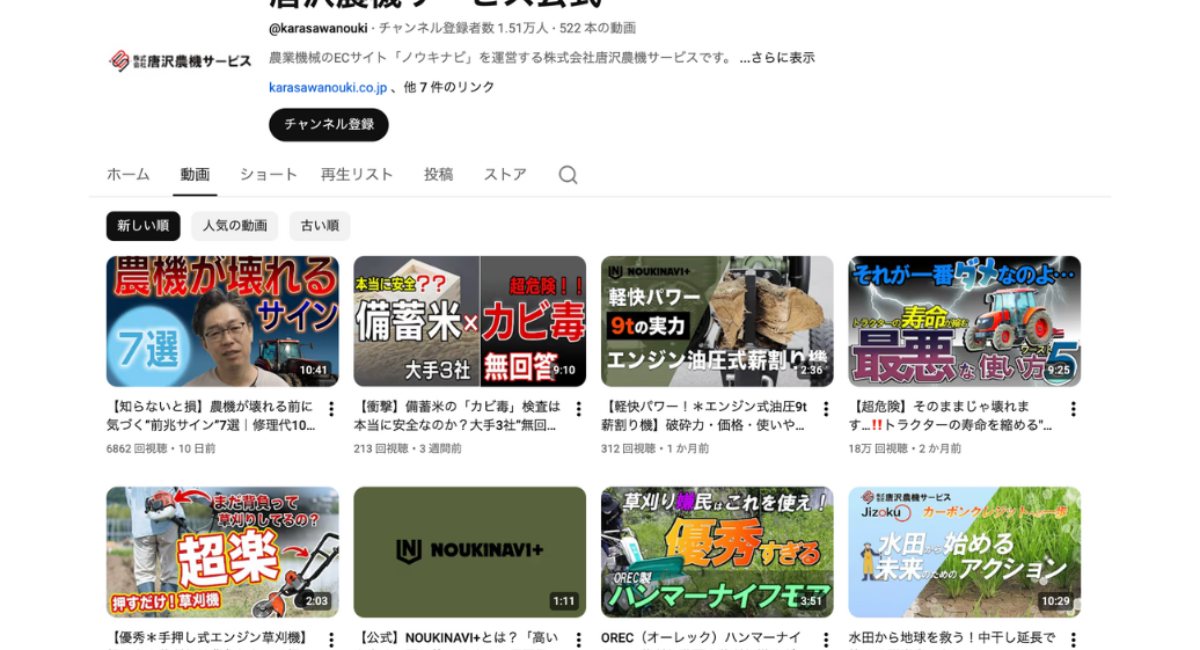Open more options for 水田から地球を救う video
1200x650 pixels.
point(1073,639)
